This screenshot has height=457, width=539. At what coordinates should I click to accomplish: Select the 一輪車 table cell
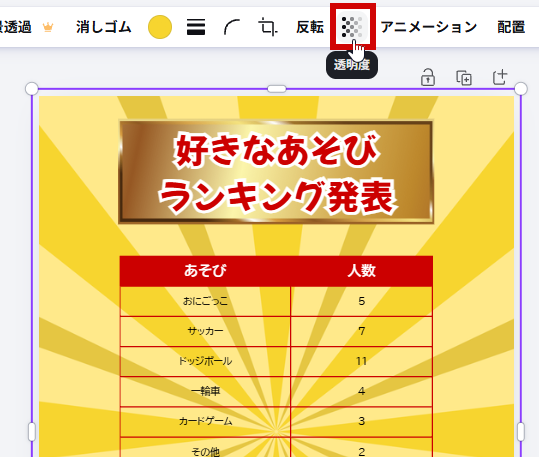(205, 391)
